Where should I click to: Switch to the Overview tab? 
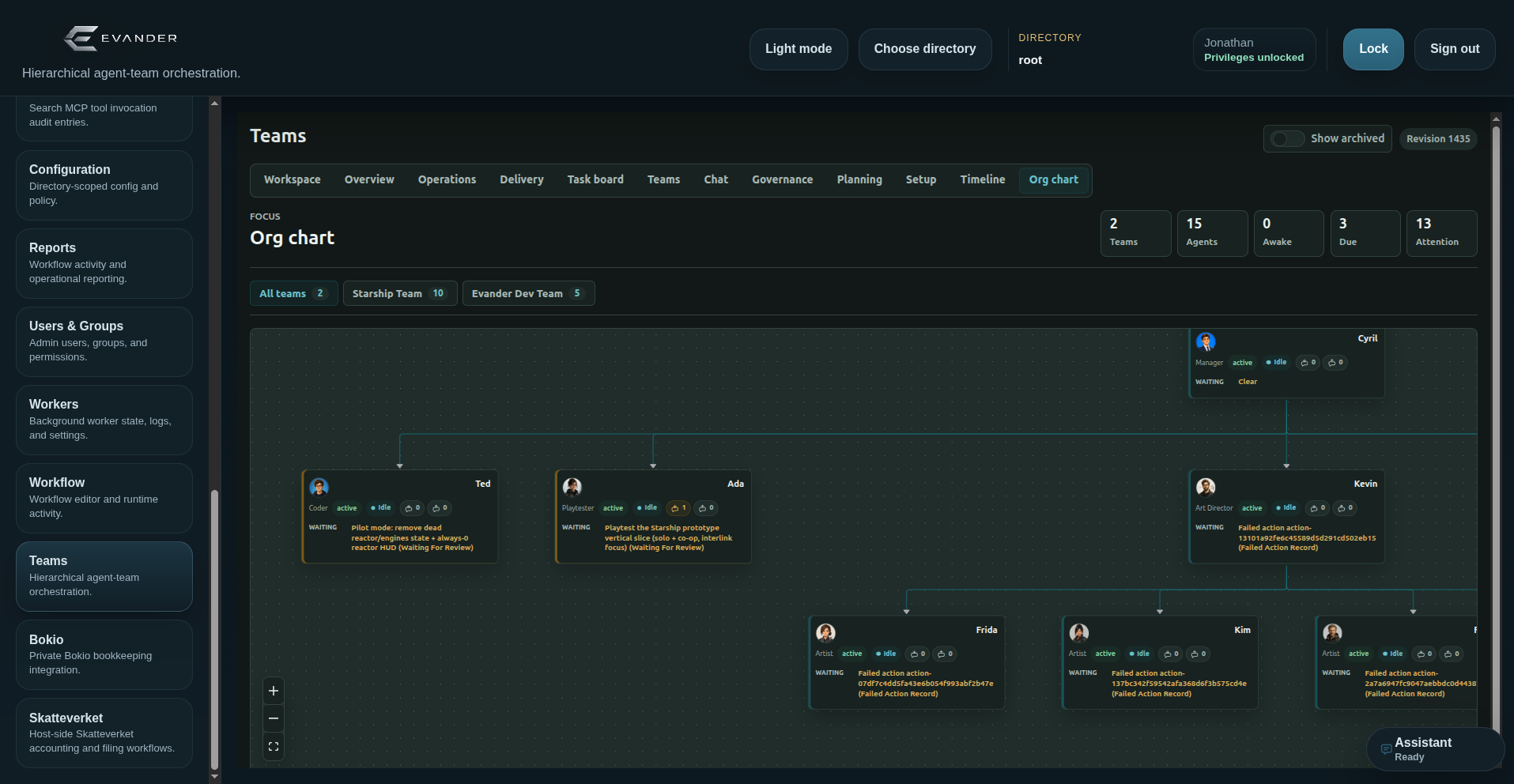click(x=369, y=180)
